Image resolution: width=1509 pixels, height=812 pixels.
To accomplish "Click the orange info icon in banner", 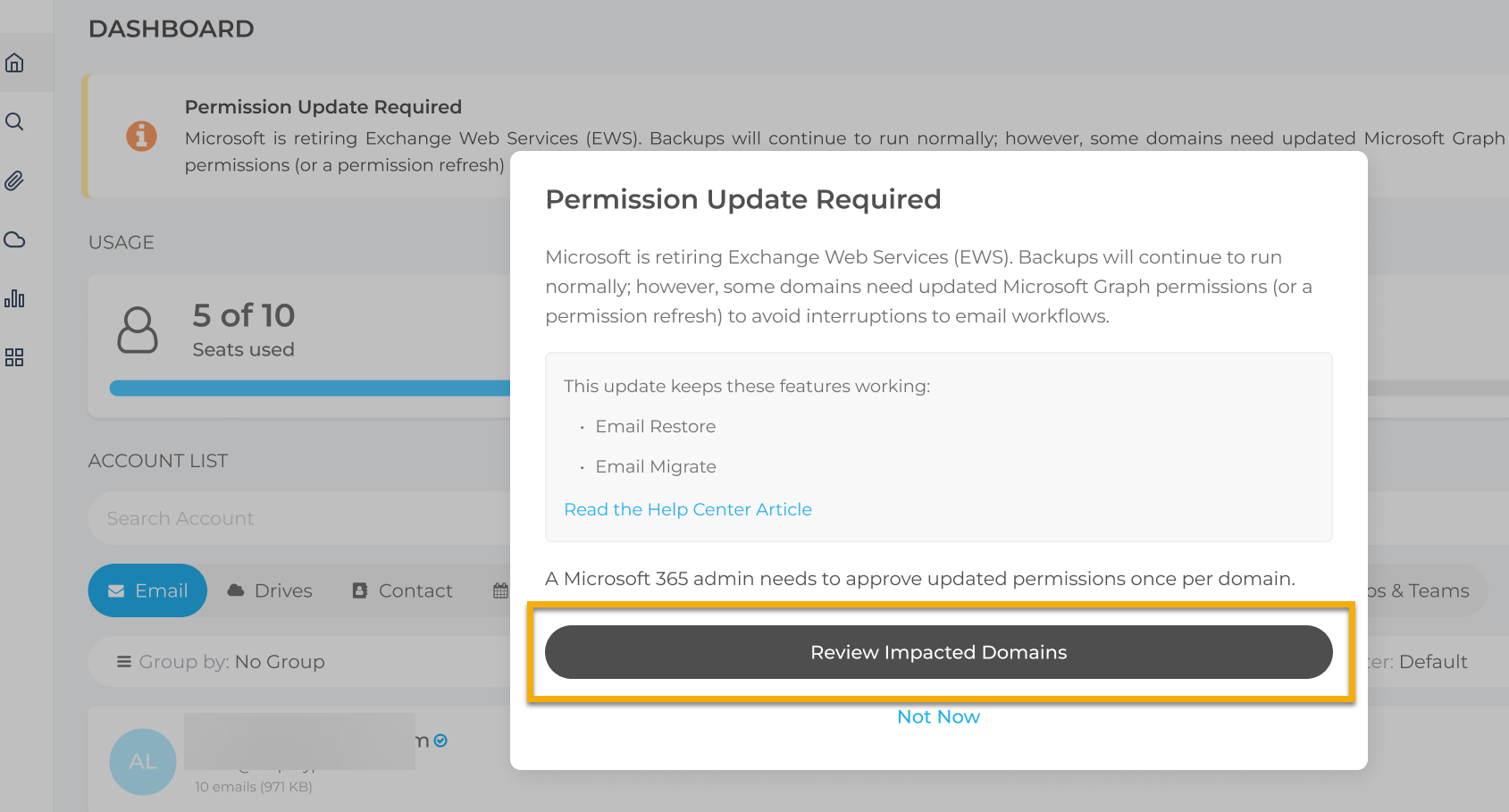I will (141, 136).
